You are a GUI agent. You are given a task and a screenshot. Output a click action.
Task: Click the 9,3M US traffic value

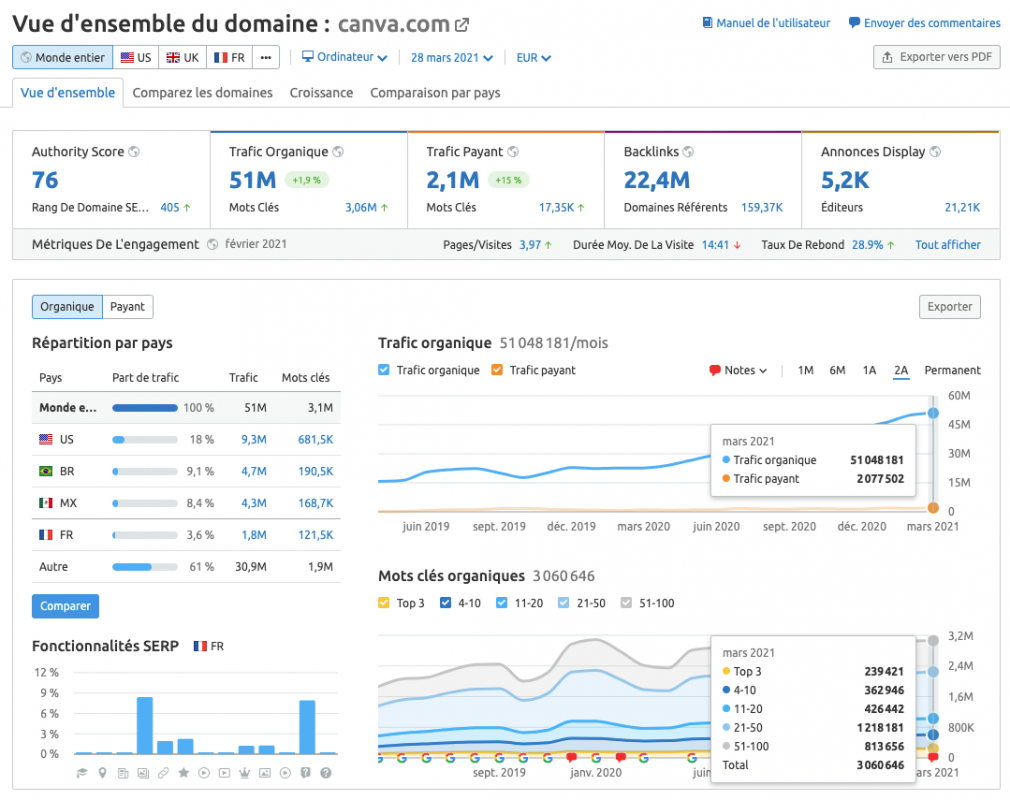click(x=254, y=440)
